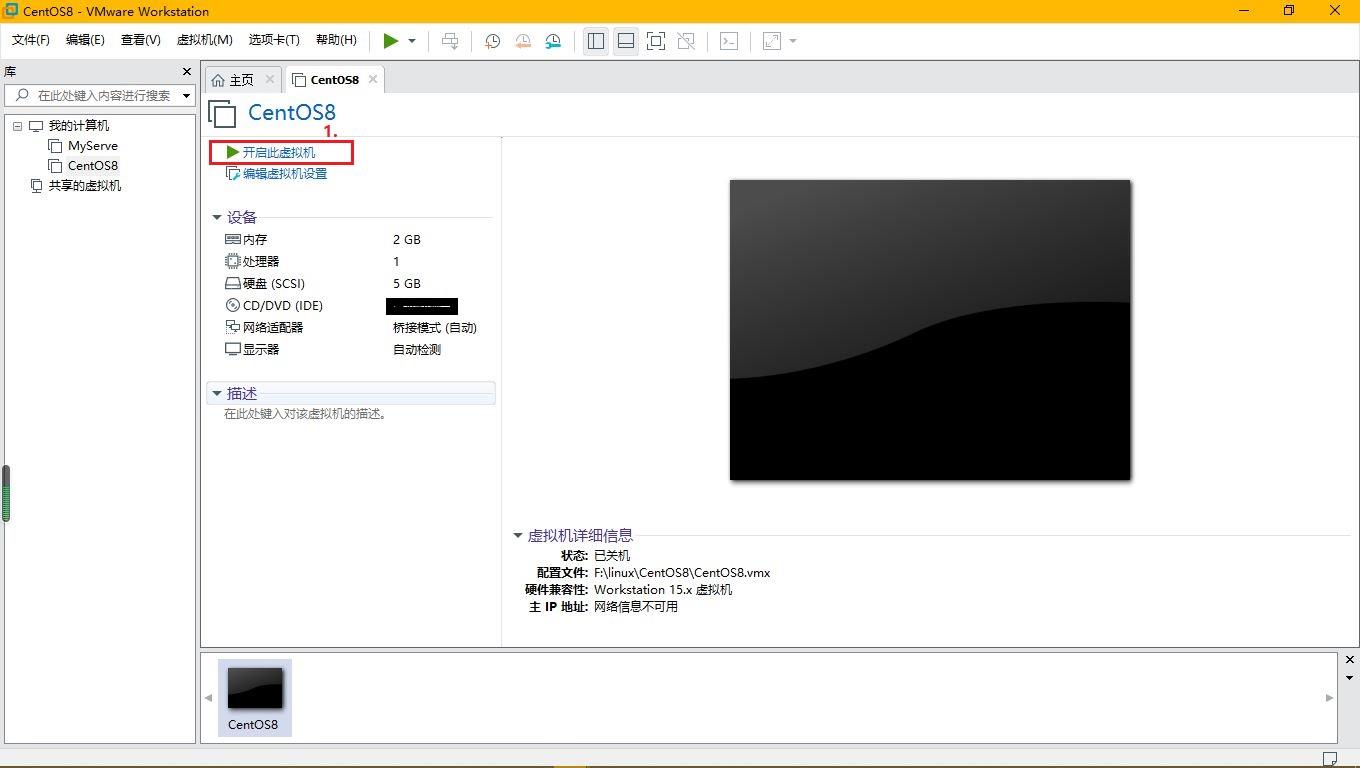Click the 网络信息不可用 IP address value
This screenshot has height=768, width=1360.
(x=636, y=607)
